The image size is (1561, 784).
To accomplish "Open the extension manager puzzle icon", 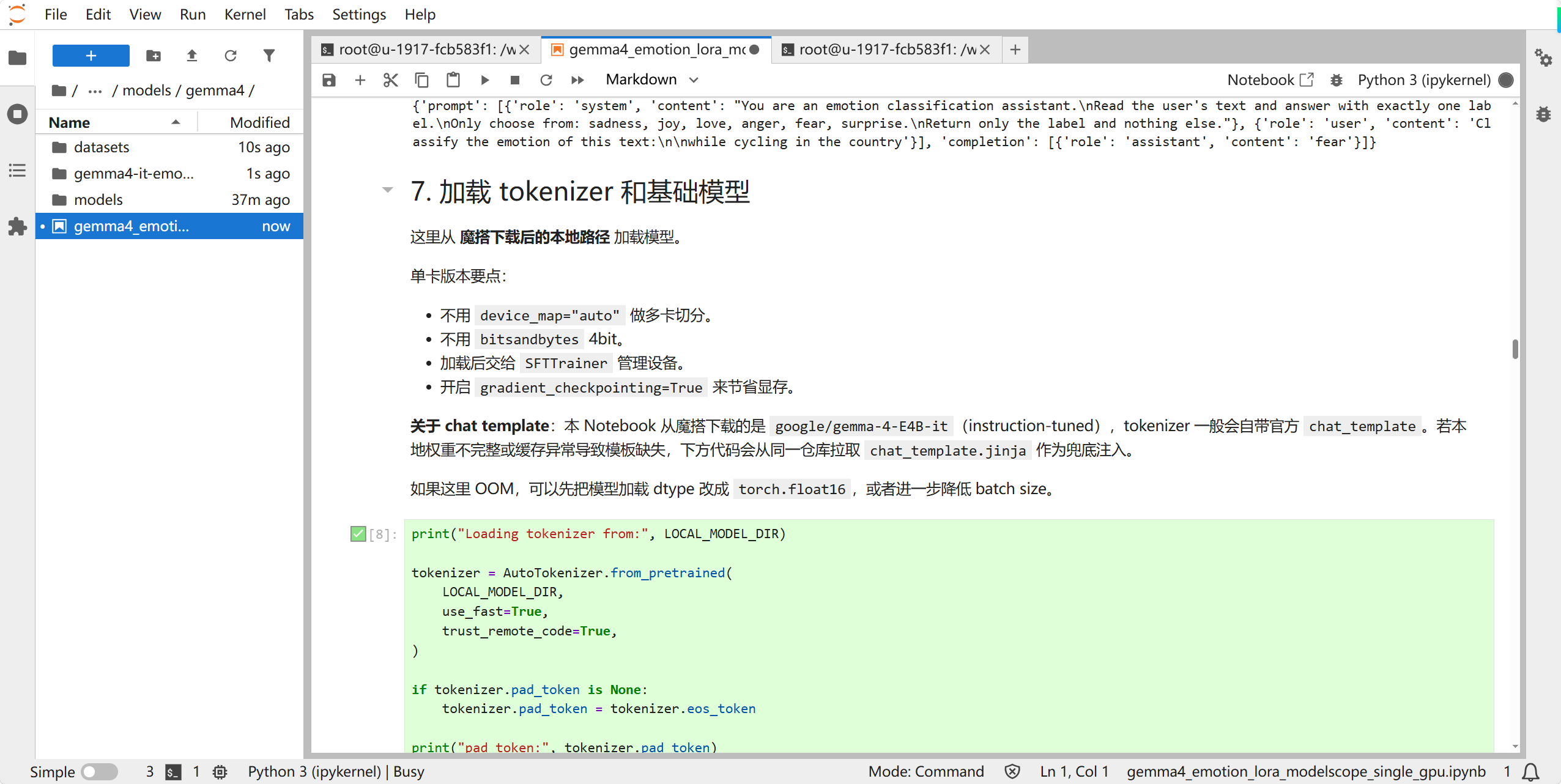I will (x=17, y=227).
